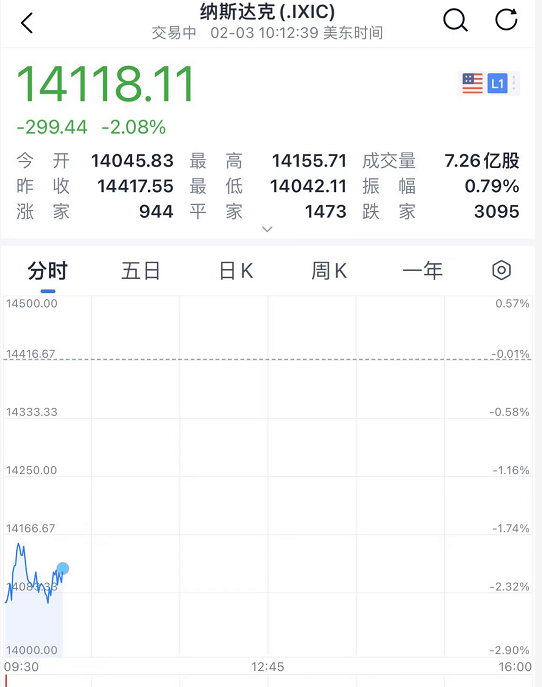
Task: Select the 周K chart tab
Action: [x=329, y=270]
